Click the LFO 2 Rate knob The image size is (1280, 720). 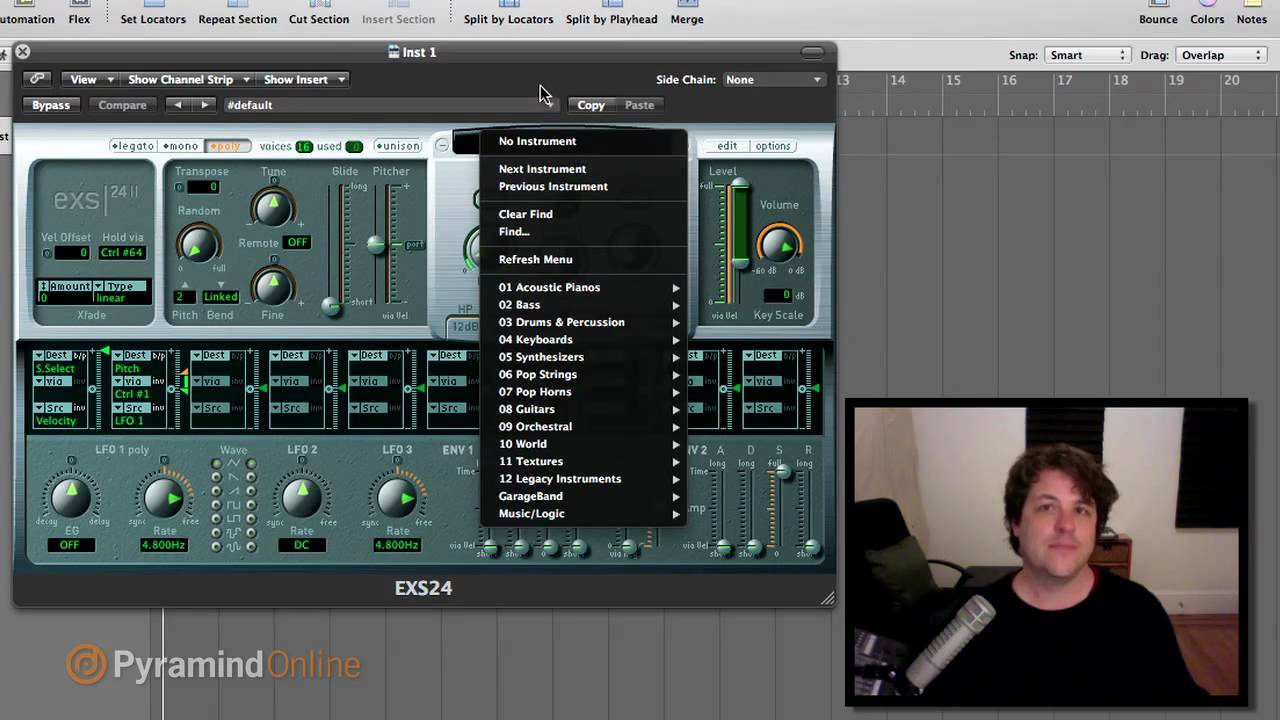pyautogui.click(x=301, y=497)
